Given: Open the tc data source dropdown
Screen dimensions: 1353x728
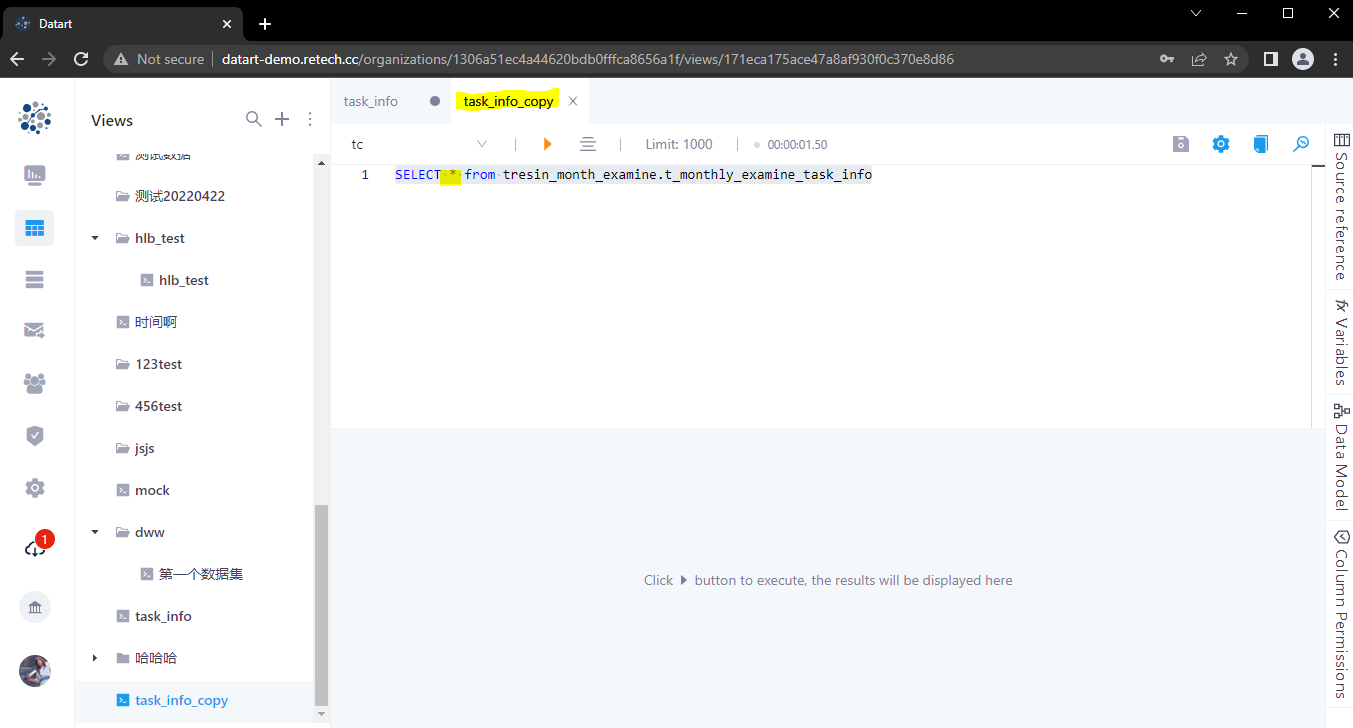Looking at the screenshot, I should pyautogui.click(x=482, y=144).
